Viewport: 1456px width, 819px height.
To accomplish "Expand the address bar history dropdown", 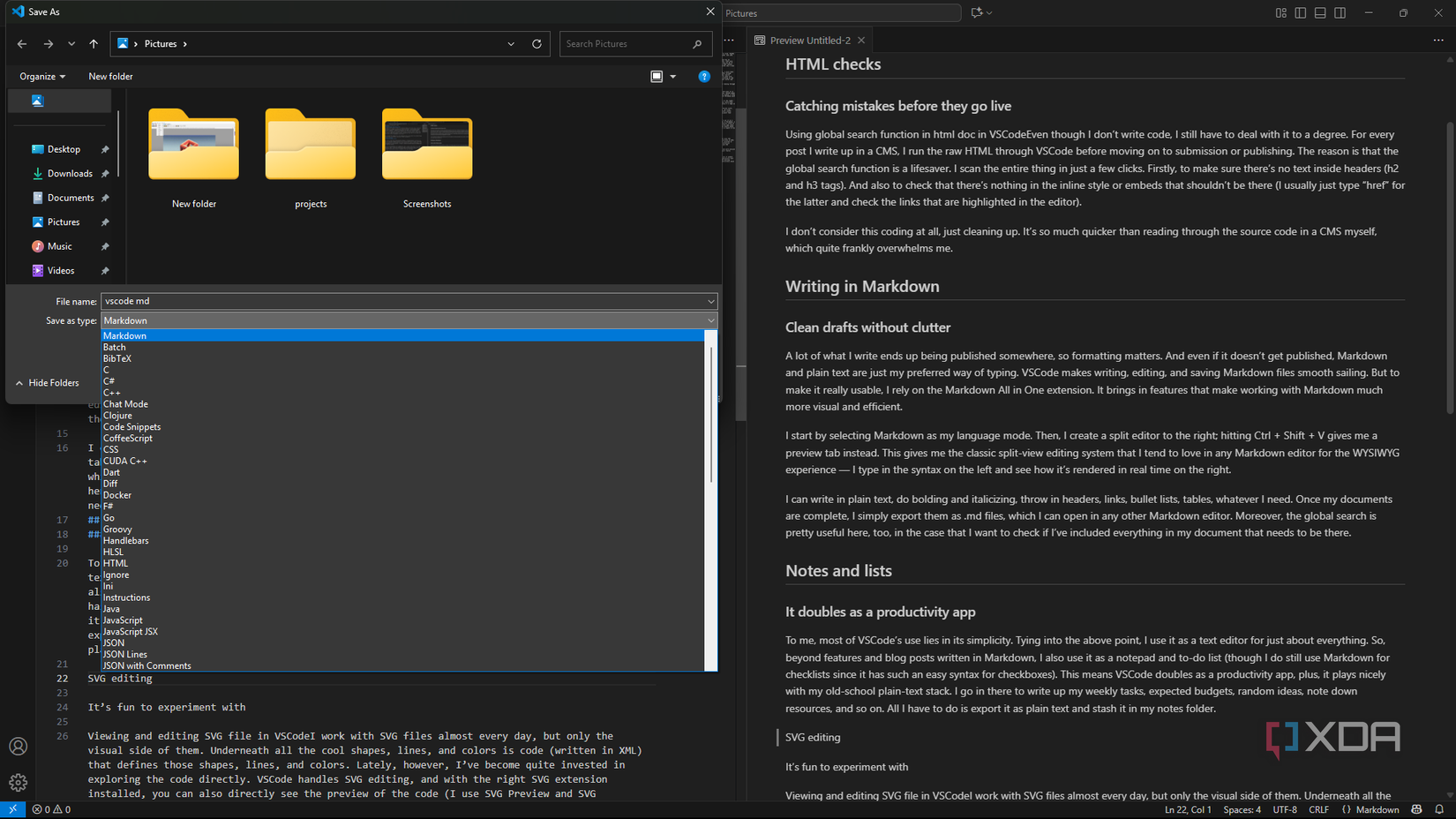I will click(x=511, y=43).
